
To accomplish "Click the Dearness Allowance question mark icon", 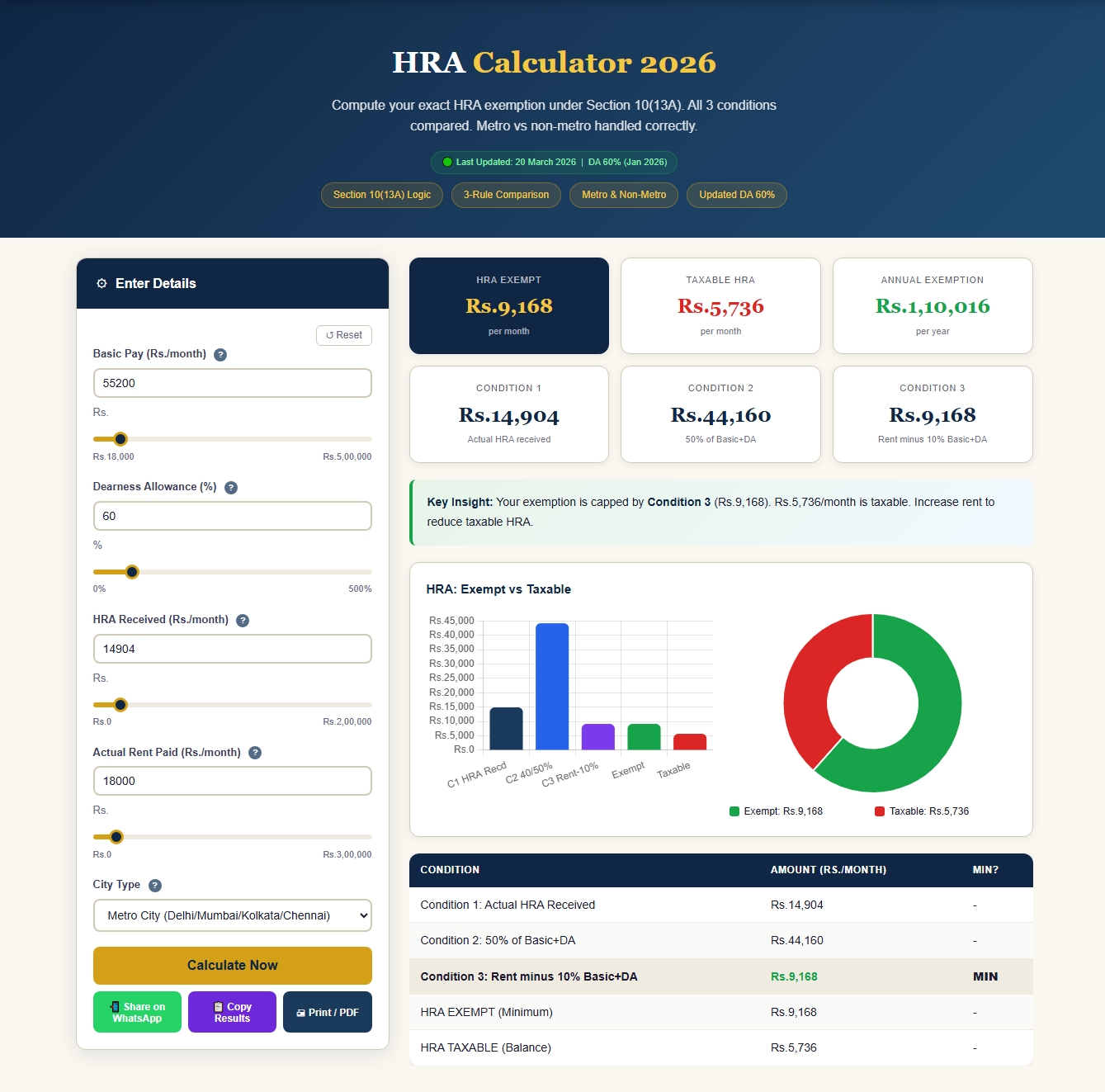I will [230, 487].
